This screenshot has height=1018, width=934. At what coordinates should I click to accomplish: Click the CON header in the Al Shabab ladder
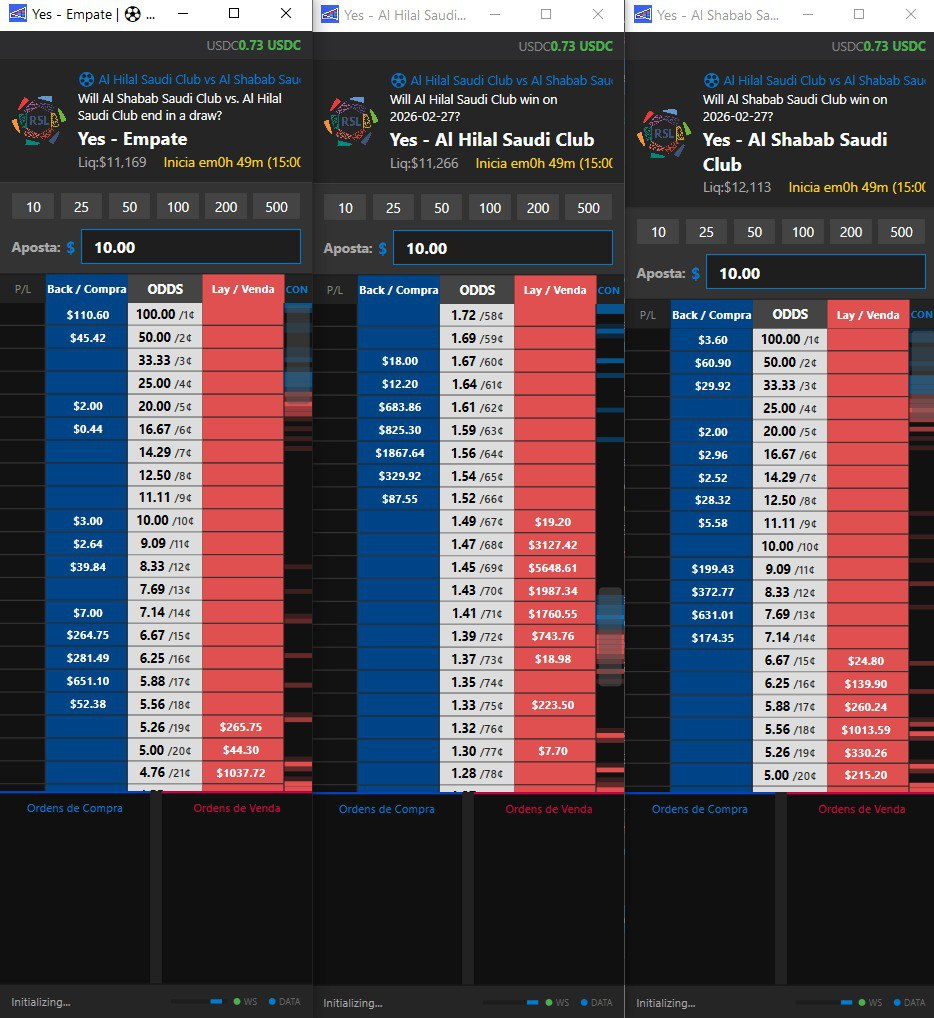point(920,314)
